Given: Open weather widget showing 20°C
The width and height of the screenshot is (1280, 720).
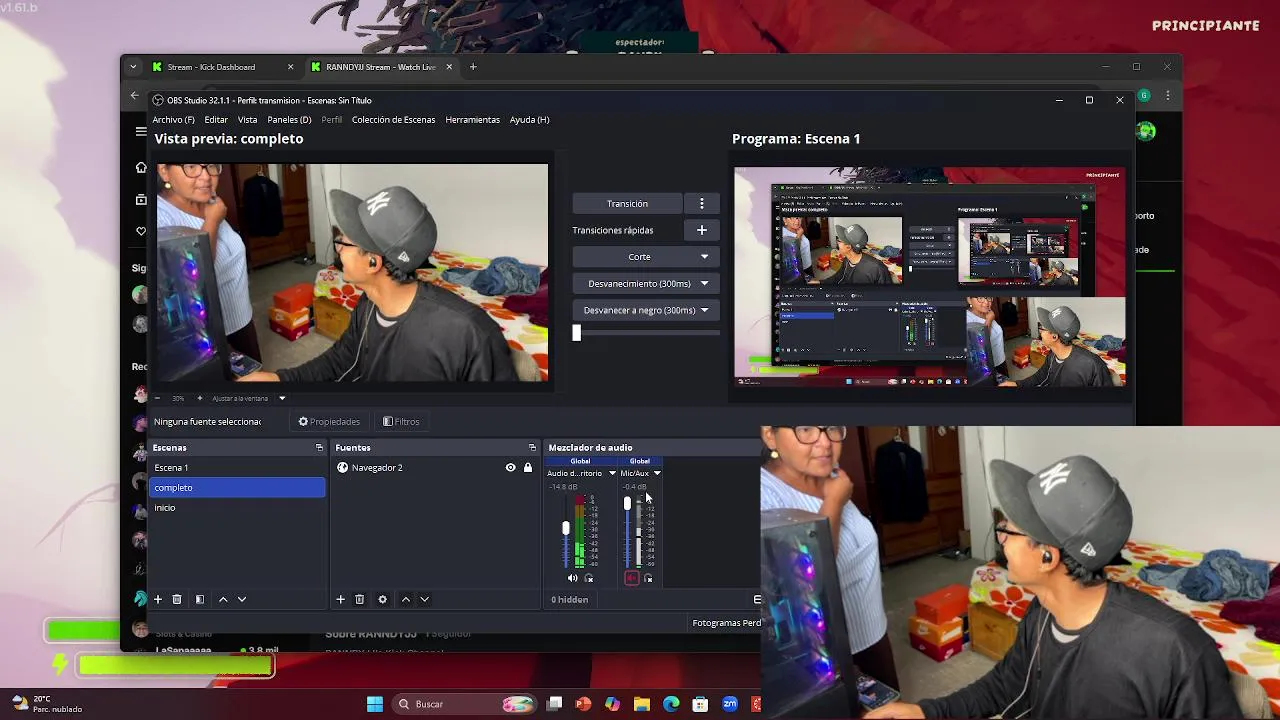Looking at the screenshot, I should (x=47, y=704).
